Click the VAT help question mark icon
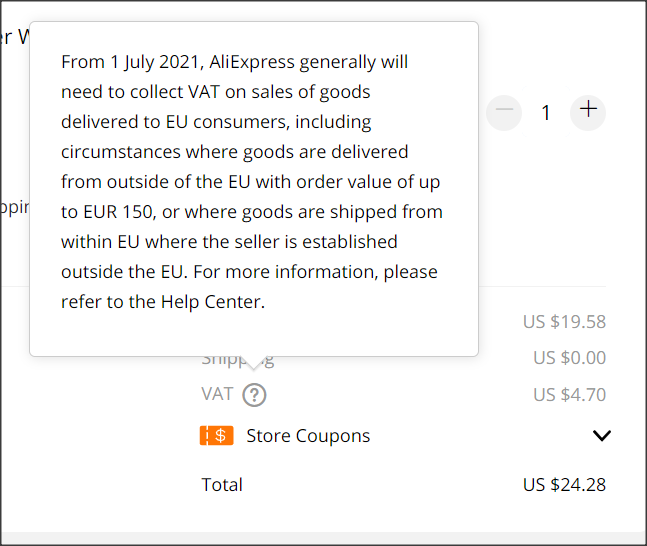Screen dimensions: 647x546 point(254,395)
